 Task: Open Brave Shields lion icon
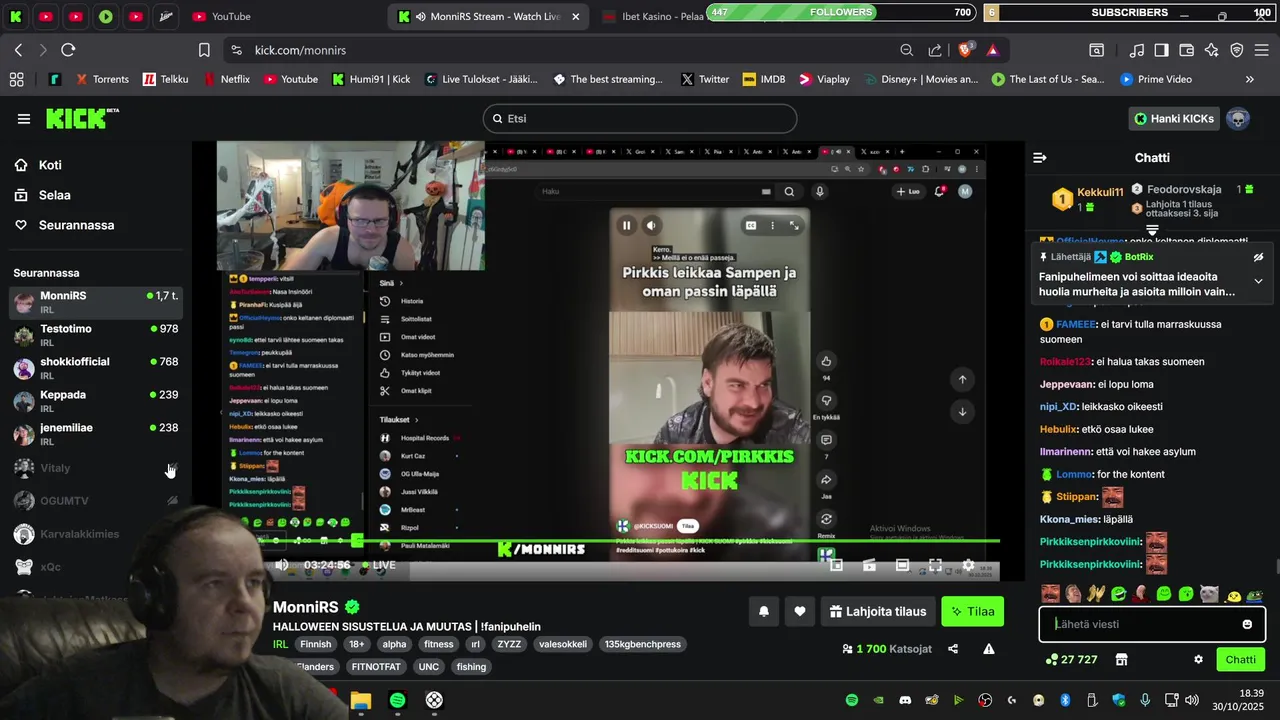(x=966, y=50)
